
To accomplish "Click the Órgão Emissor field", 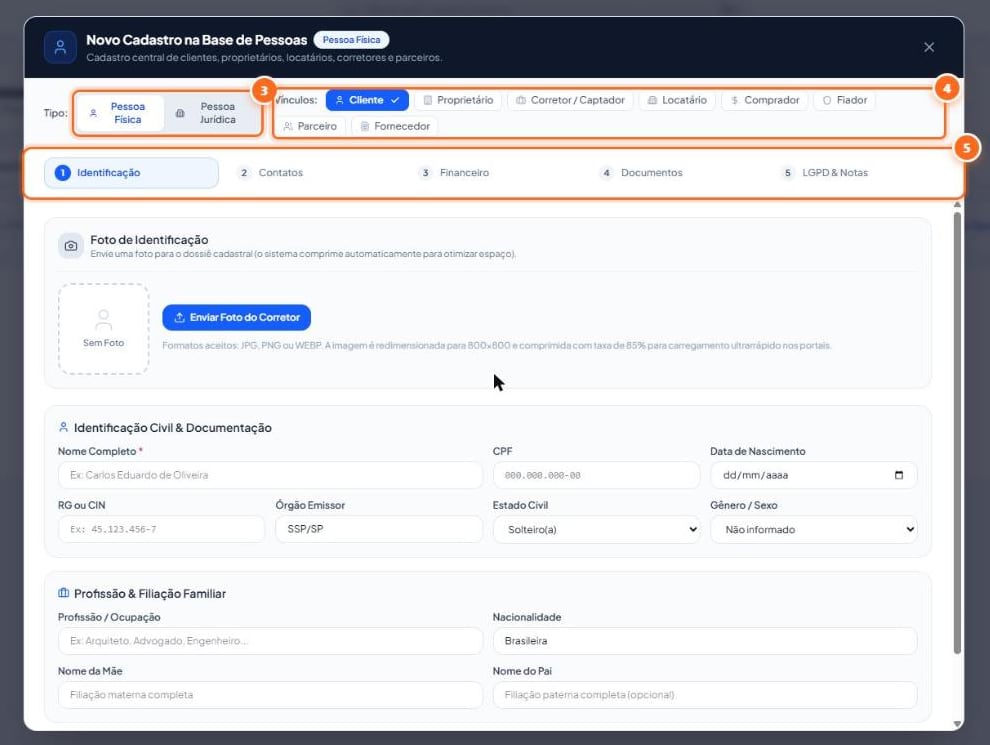I will 379,529.
